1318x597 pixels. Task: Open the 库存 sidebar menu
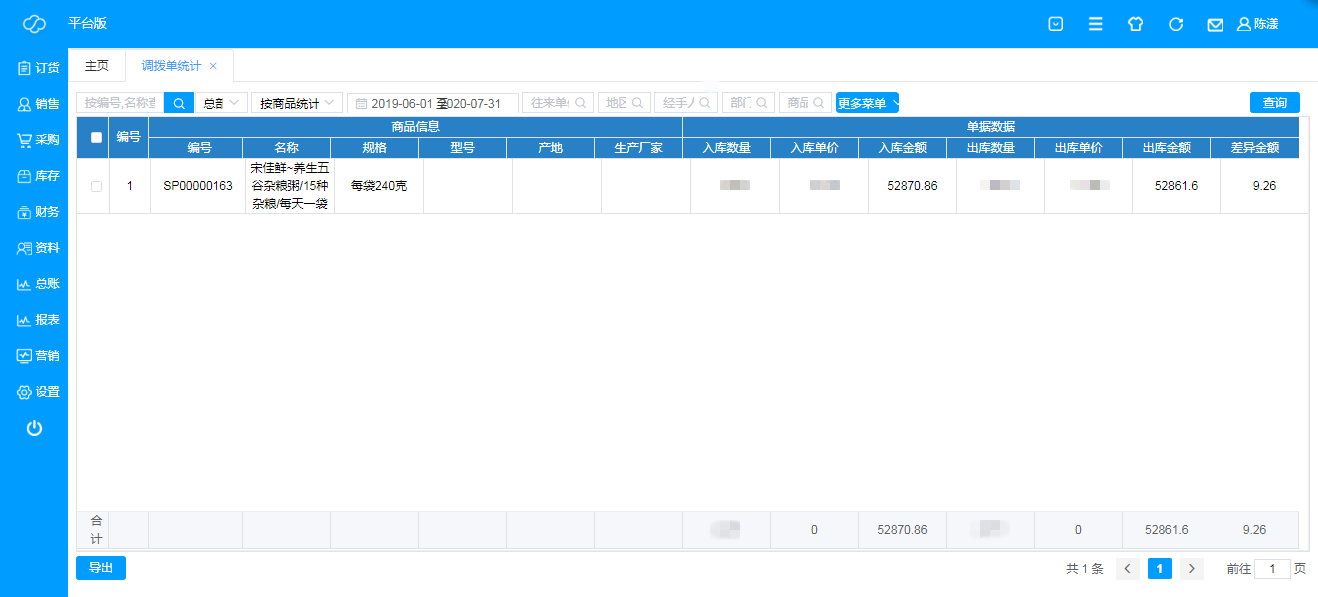pos(39,176)
